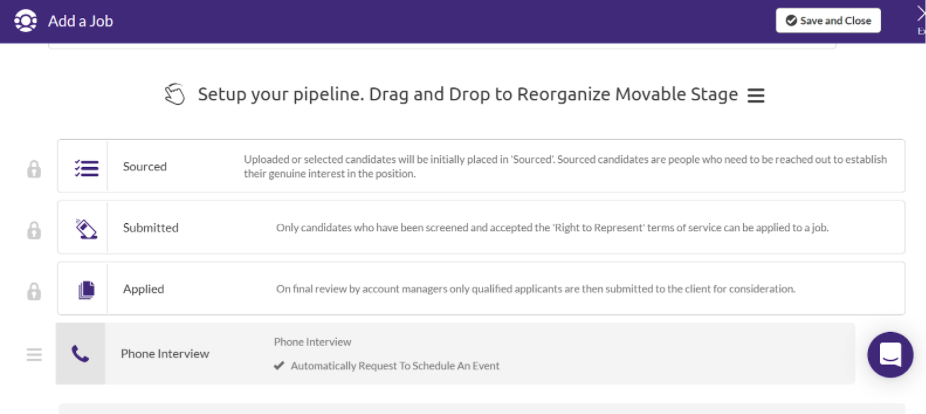Select the Sourced stage row
The height and width of the screenshot is (414, 926).
pyautogui.click(x=481, y=166)
